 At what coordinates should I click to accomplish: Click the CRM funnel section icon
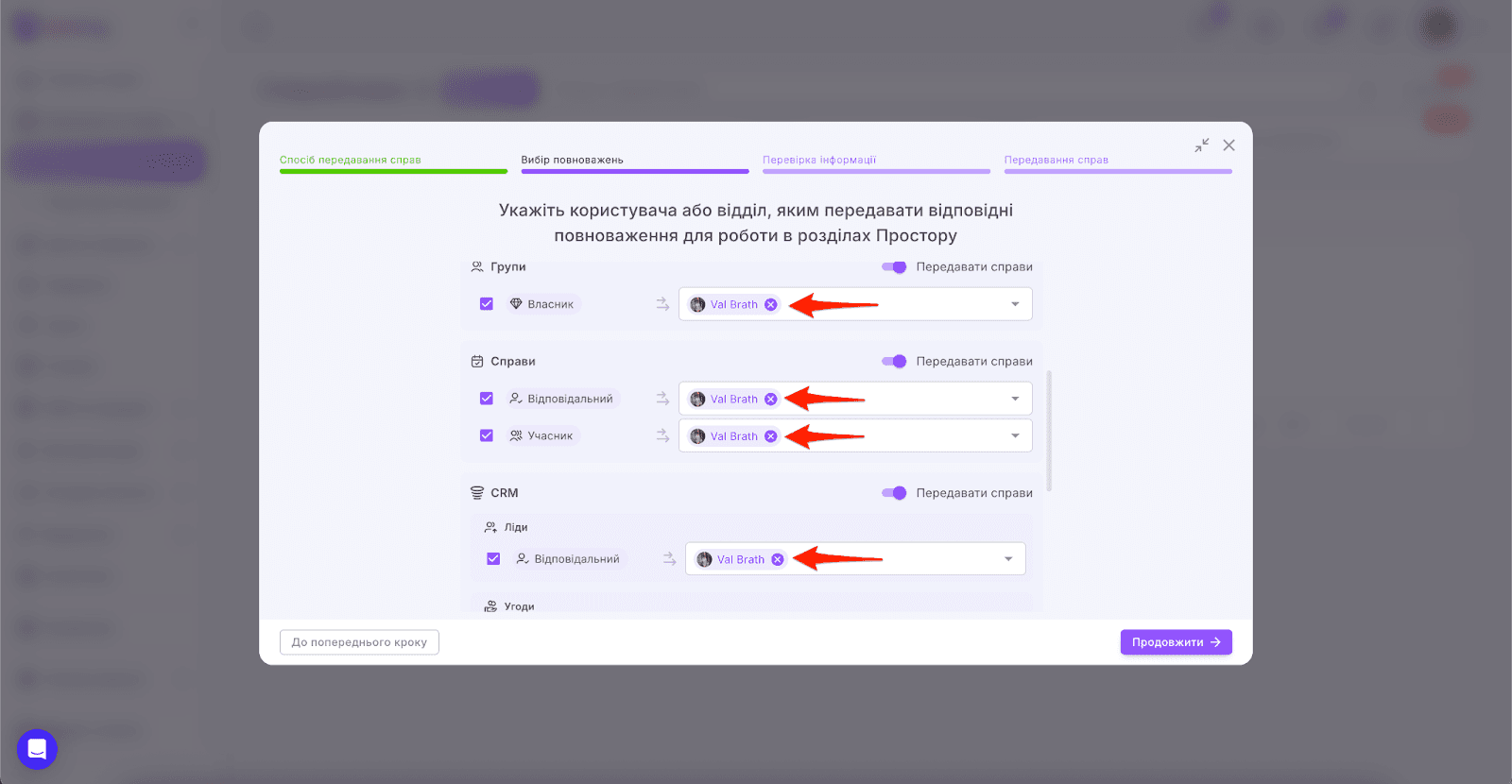click(477, 493)
